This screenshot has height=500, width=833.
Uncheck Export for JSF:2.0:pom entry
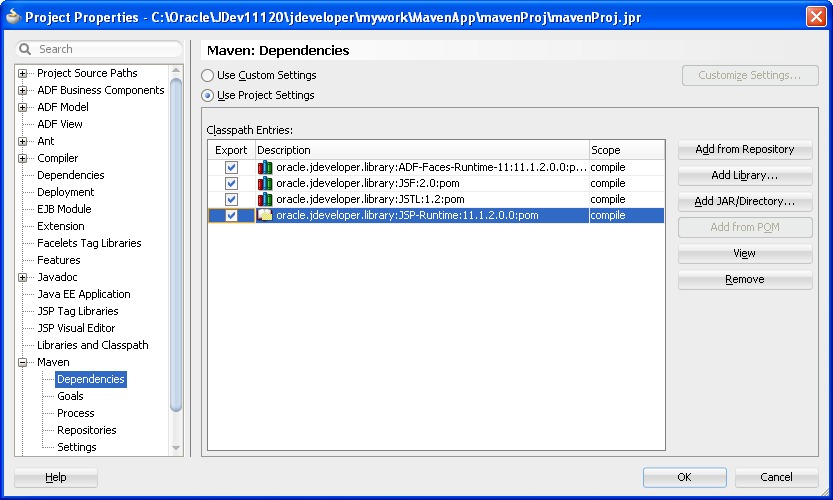click(231, 183)
